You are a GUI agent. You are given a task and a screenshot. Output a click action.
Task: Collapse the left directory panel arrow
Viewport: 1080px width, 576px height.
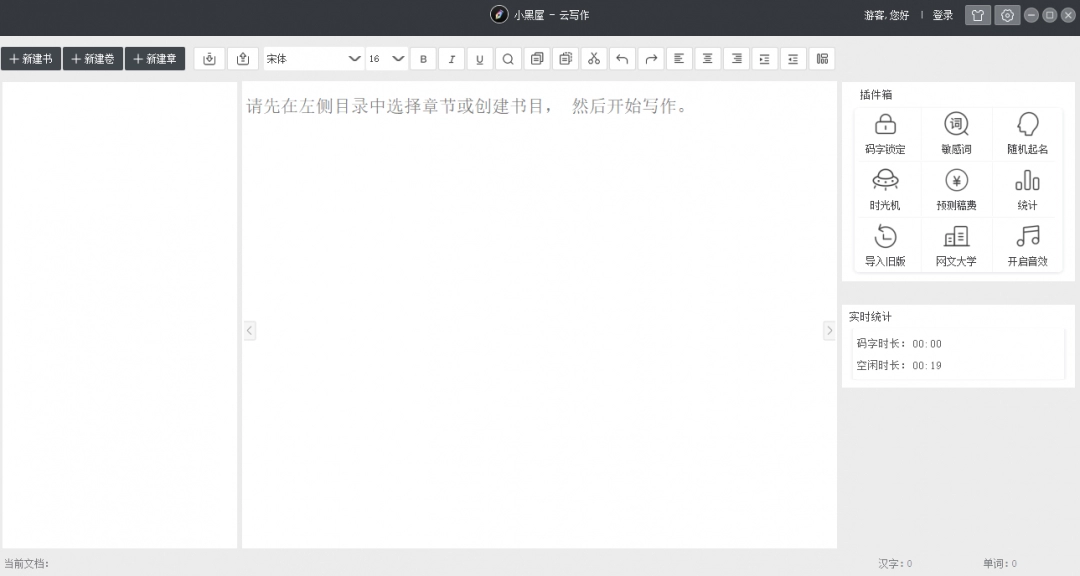(249, 330)
